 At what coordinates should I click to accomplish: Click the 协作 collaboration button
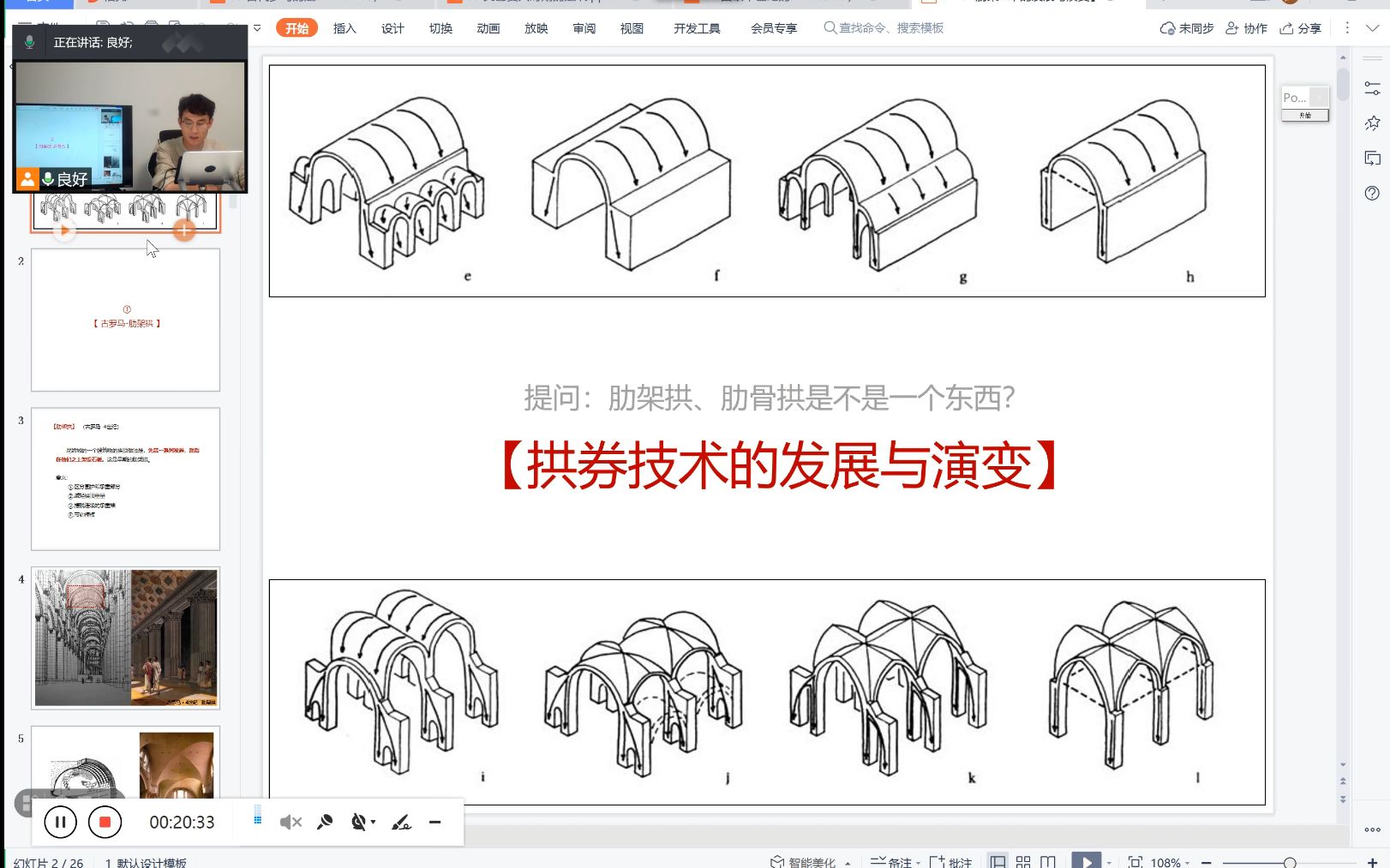click(x=1246, y=28)
